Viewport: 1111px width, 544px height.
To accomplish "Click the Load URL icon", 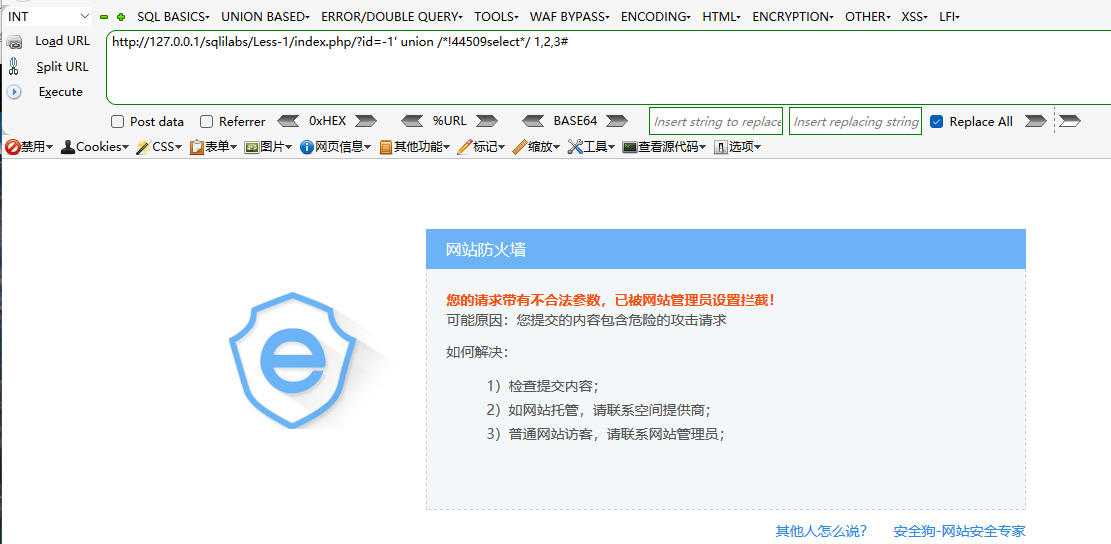I will (14, 42).
